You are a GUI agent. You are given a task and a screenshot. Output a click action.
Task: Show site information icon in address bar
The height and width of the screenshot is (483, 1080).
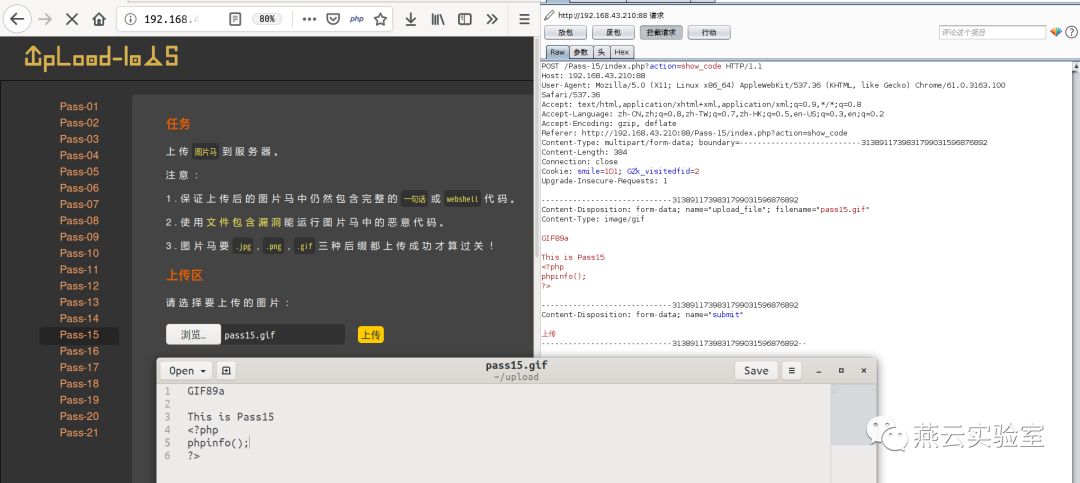(x=129, y=19)
